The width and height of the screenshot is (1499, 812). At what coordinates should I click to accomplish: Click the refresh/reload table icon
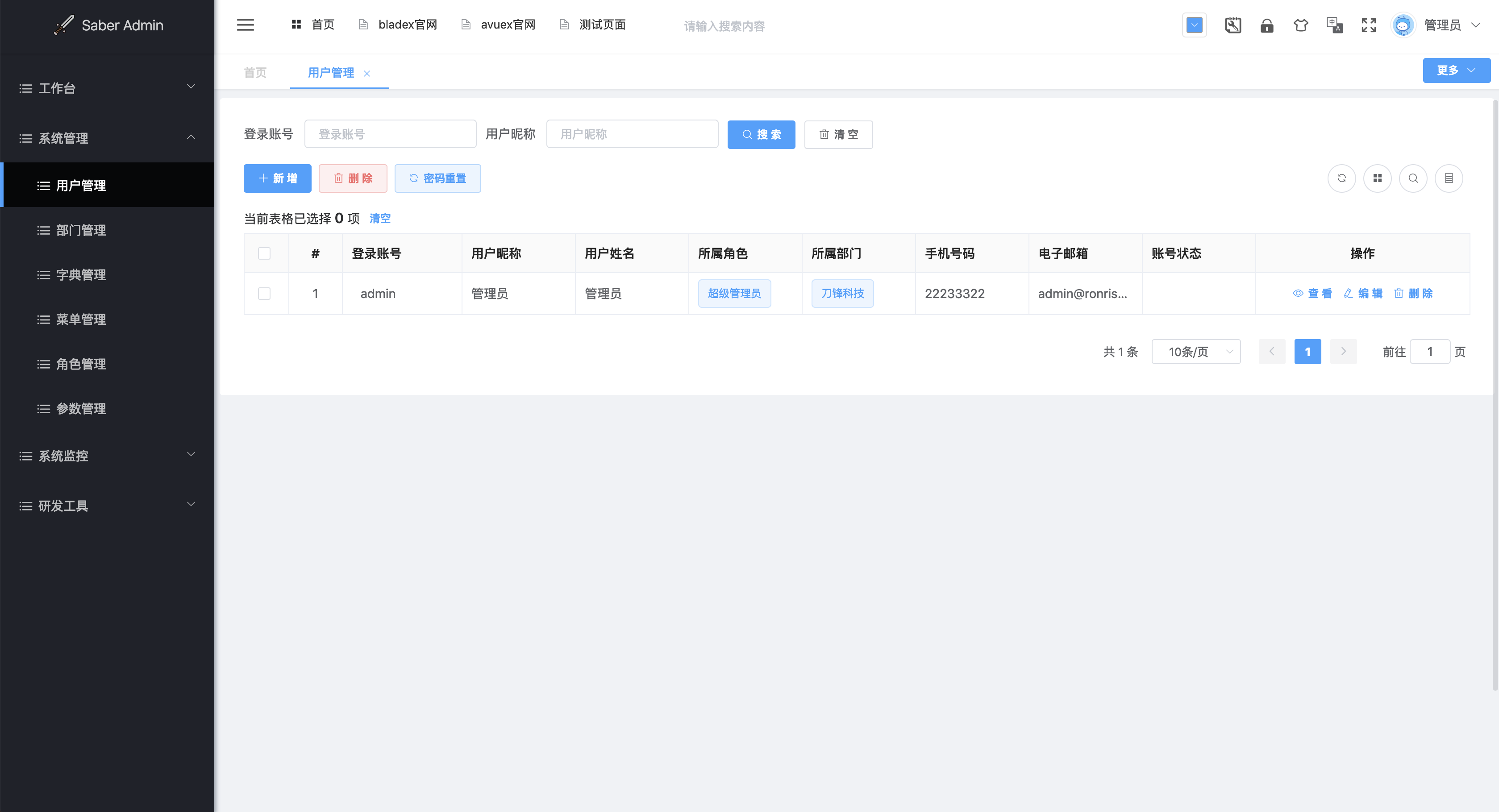click(1341, 178)
